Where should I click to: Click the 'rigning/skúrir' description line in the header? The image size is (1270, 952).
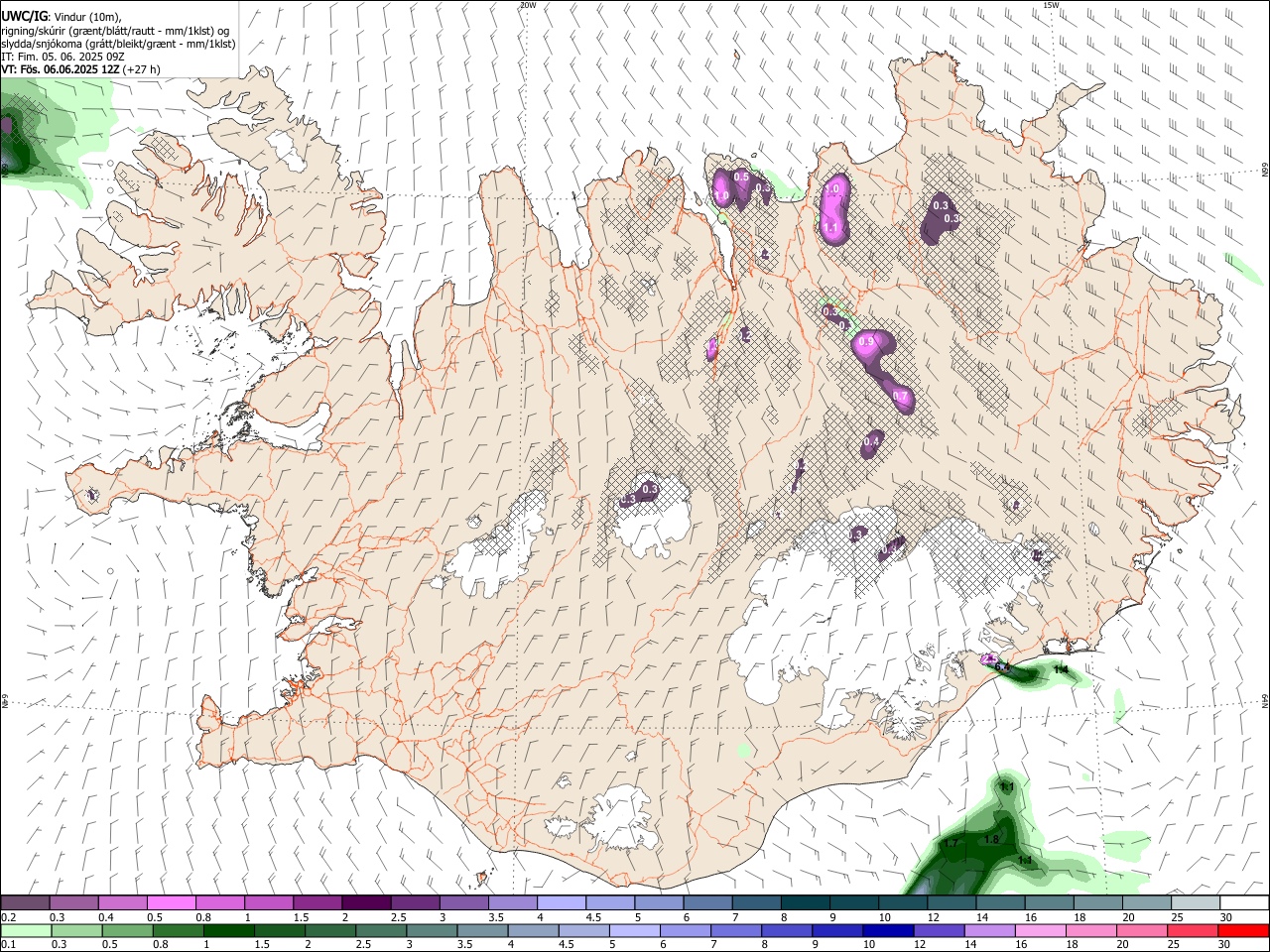[x=115, y=31]
